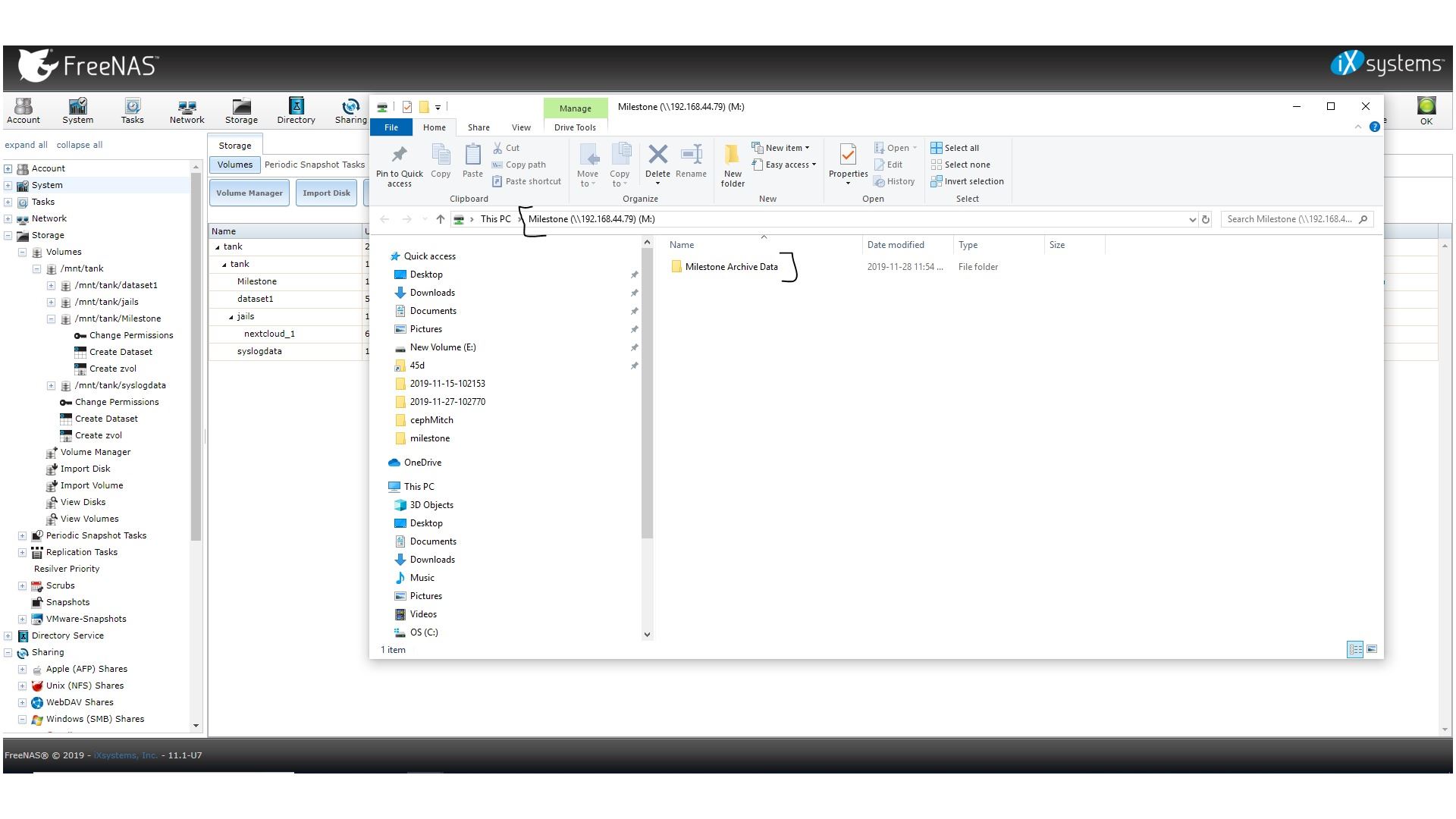Image resolution: width=1456 pixels, height=819 pixels.
Task: Click Select all in the ribbon
Action: click(955, 148)
